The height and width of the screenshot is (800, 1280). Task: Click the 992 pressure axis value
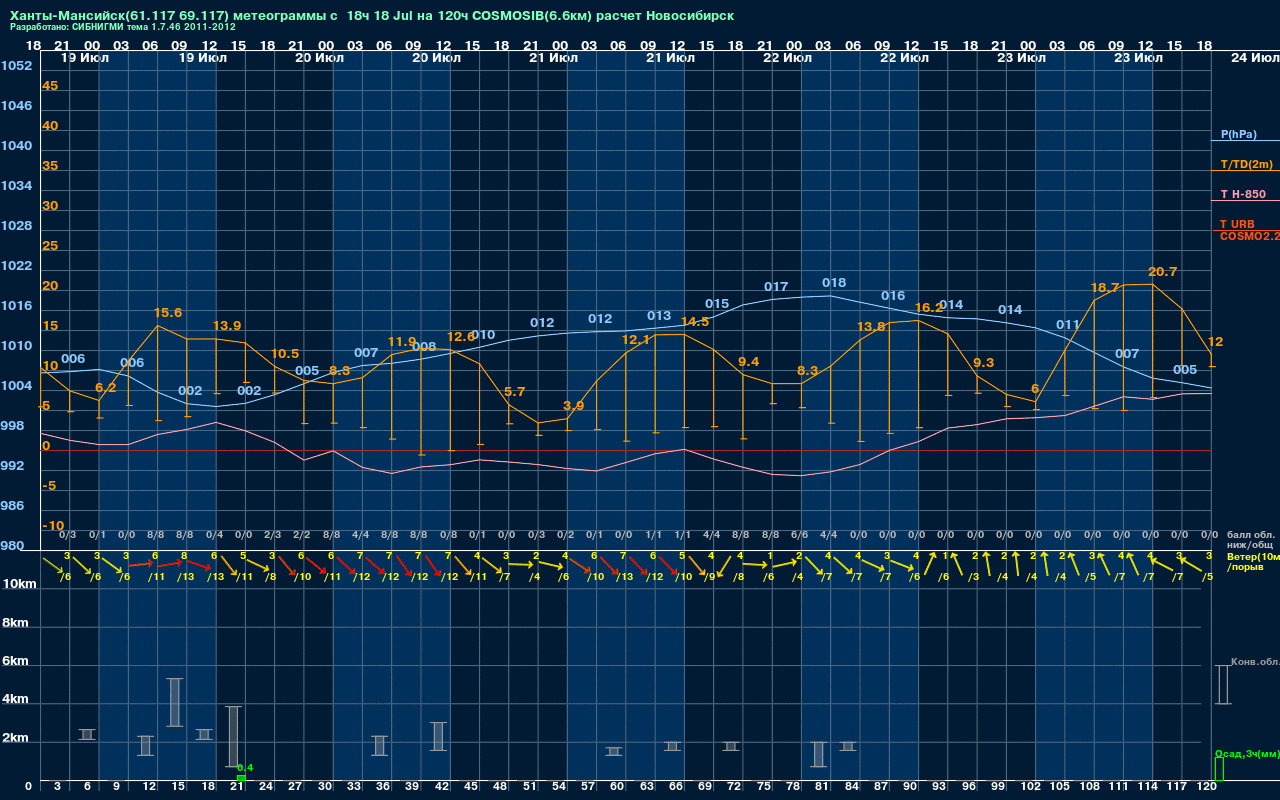tap(12, 466)
